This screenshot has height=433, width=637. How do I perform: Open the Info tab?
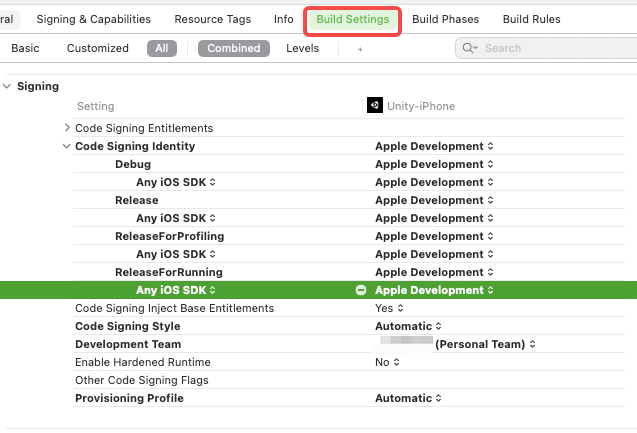[x=284, y=19]
